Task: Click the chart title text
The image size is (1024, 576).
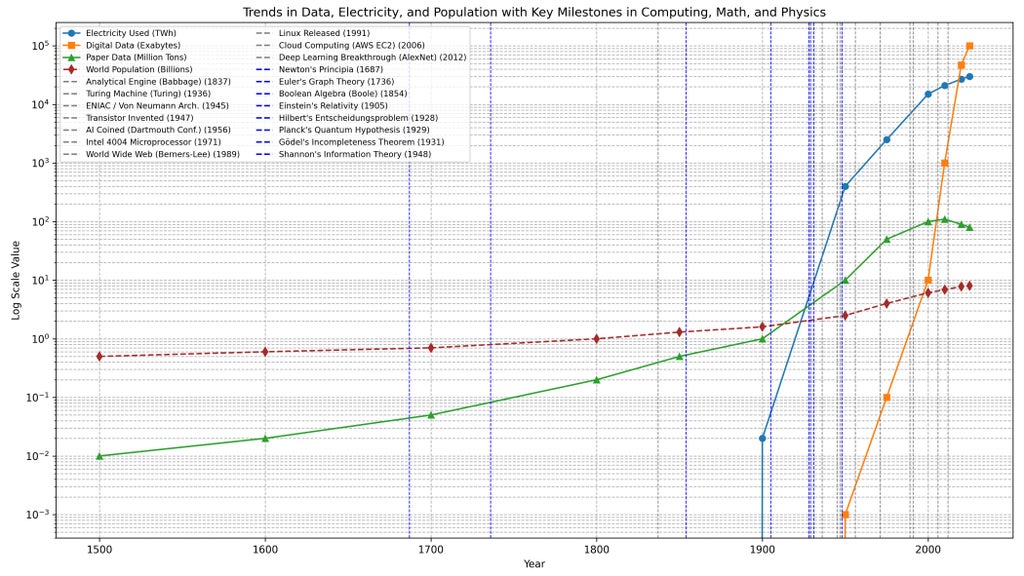Action: coord(534,12)
